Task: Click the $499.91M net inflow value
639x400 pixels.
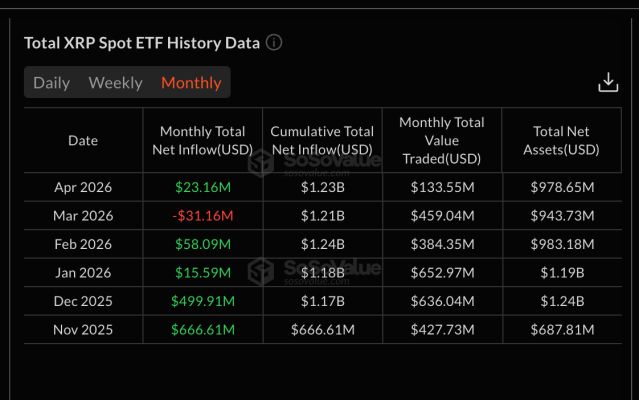Action: 203,301
